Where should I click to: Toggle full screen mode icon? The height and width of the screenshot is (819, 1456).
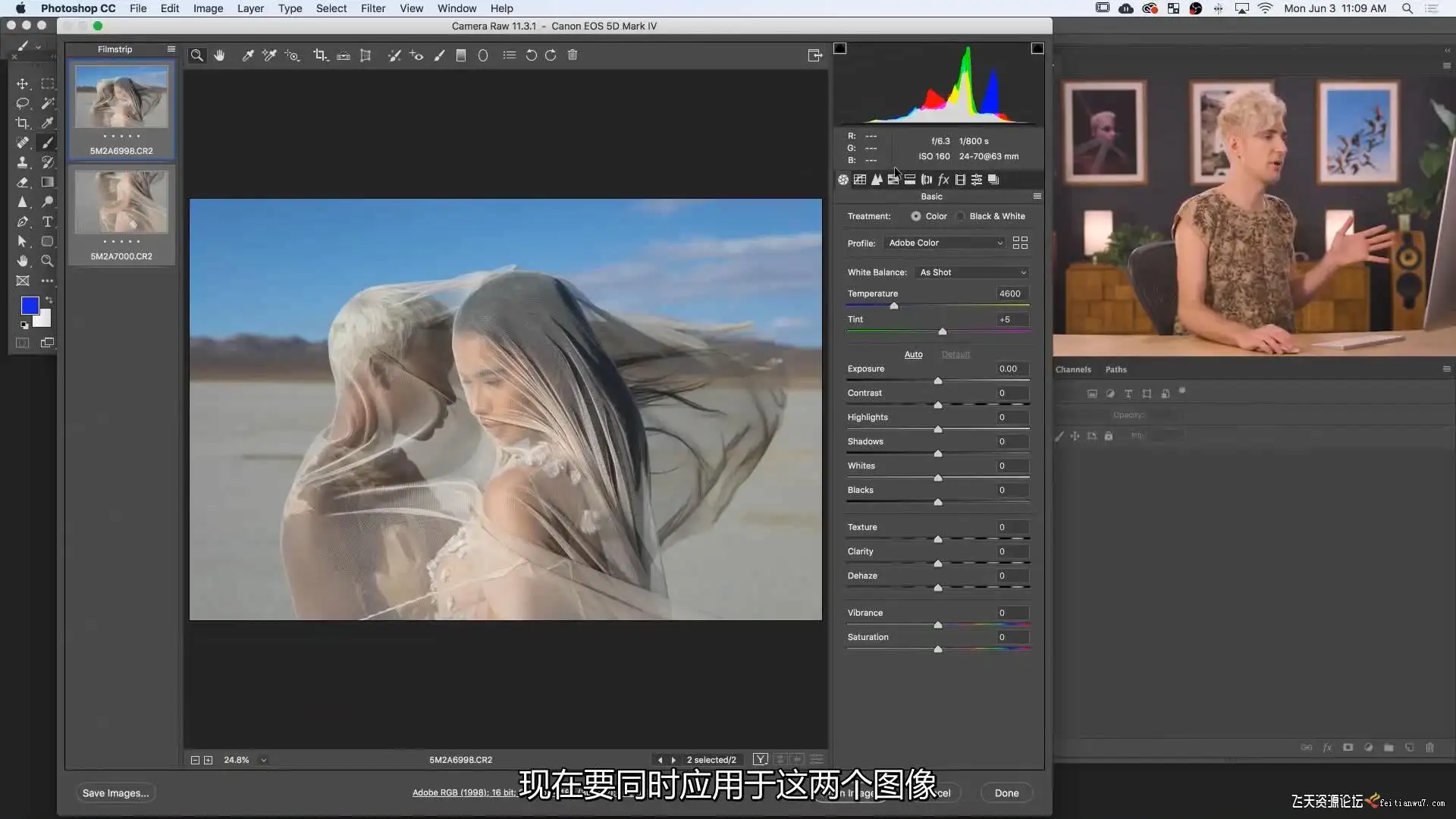pos(815,55)
